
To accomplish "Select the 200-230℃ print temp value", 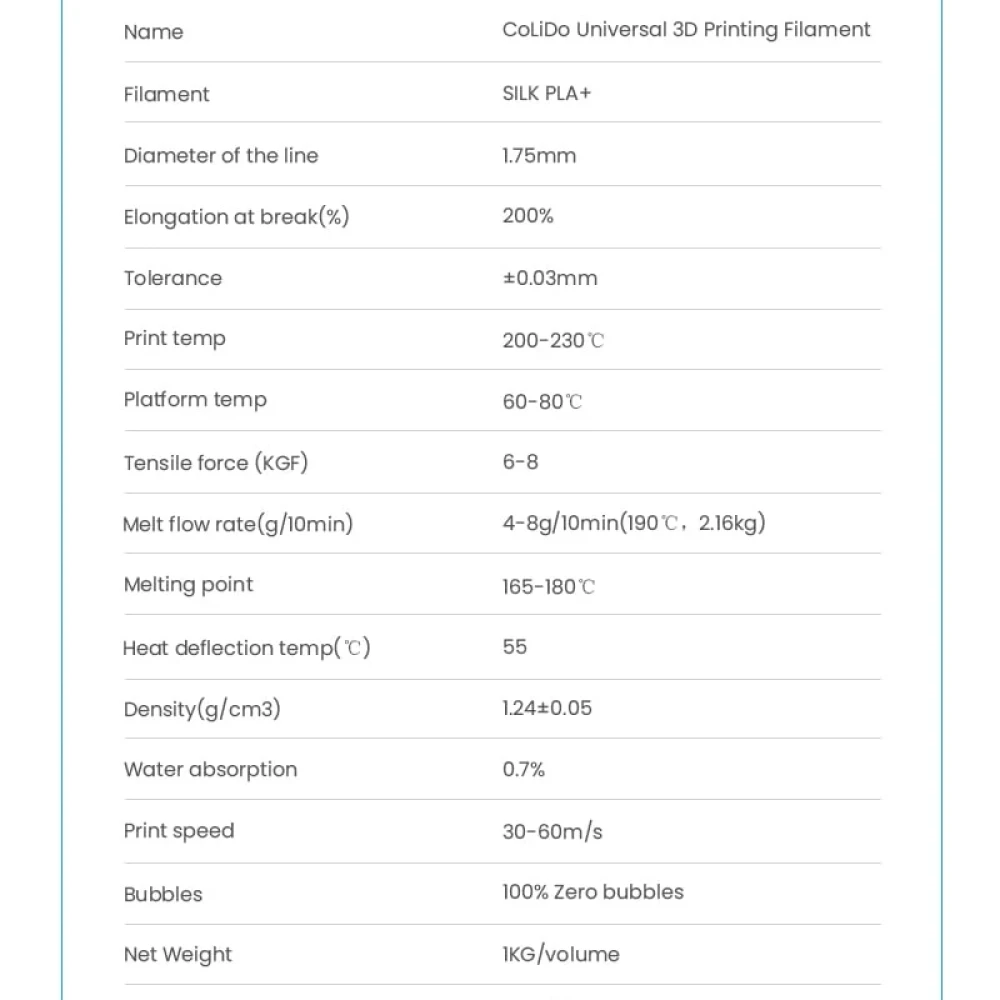I will pyautogui.click(x=552, y=340).
